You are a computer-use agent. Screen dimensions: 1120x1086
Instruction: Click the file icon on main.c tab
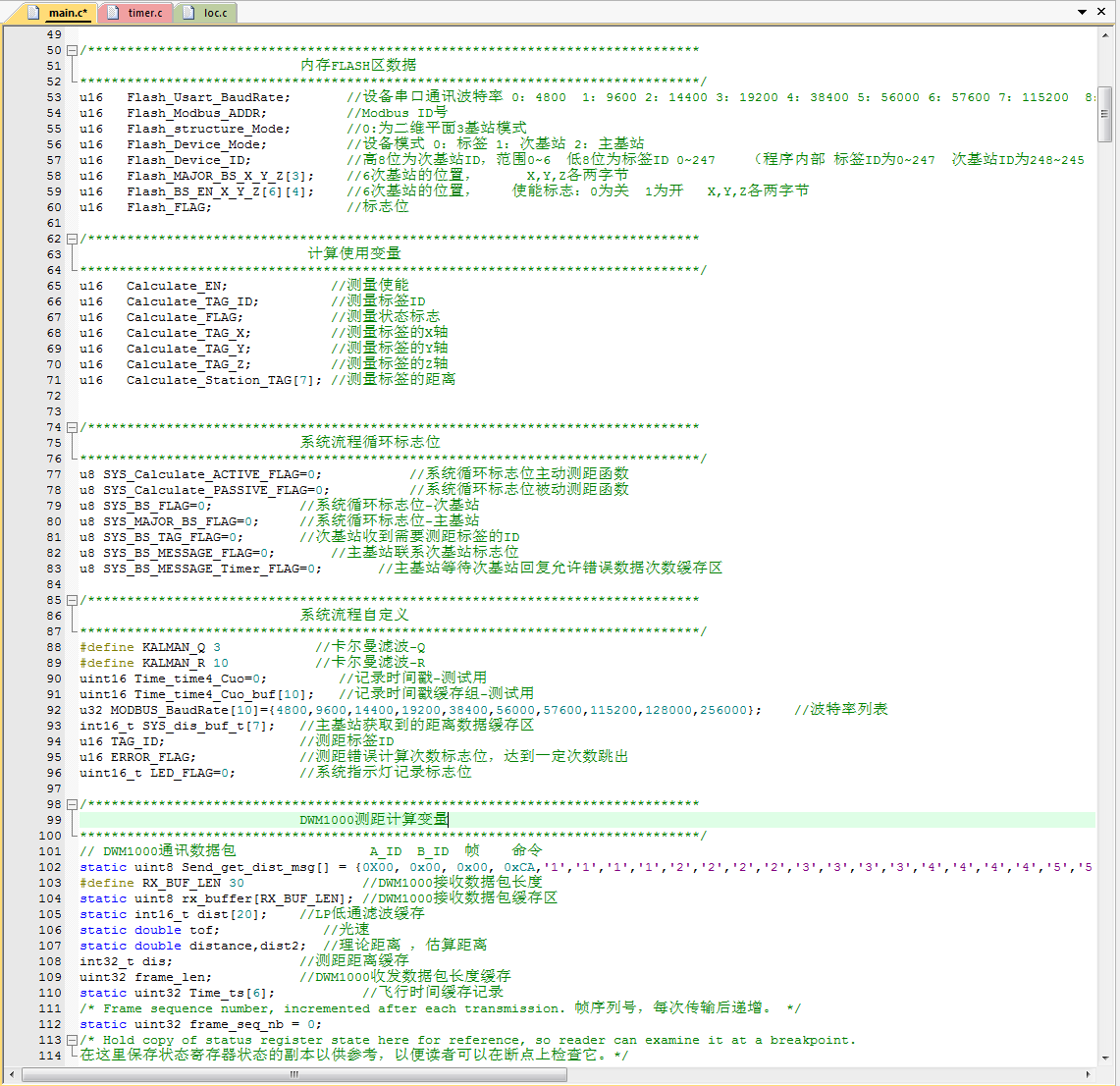tap(33, 13)
